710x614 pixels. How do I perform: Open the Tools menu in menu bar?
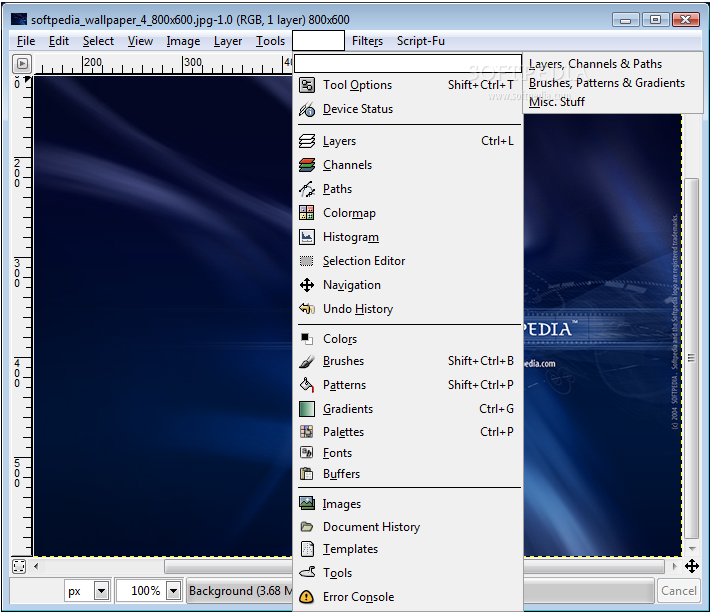click(270, 41)
